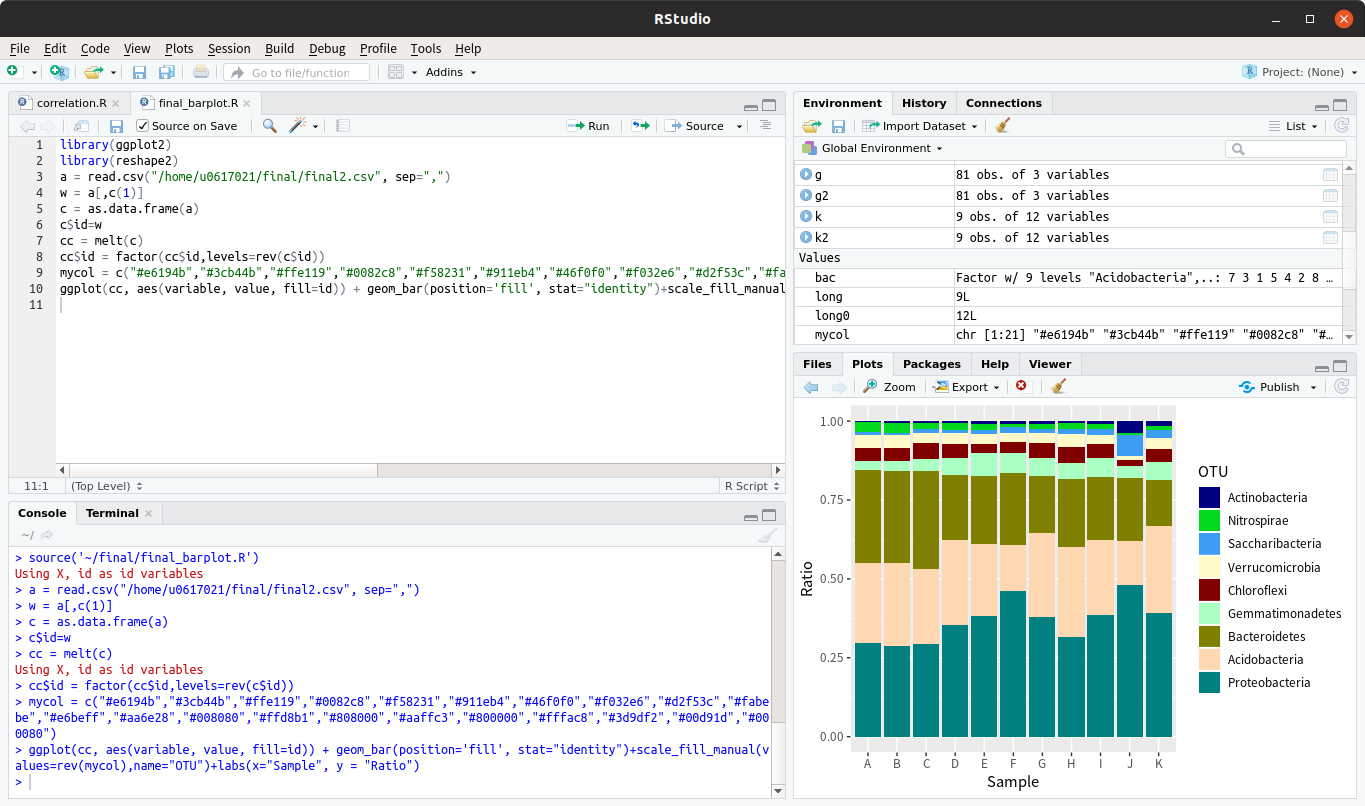Click the find/replace magnifier icon in editor
Viewport: 1365px width, 806px height.
tap(269, 126)
